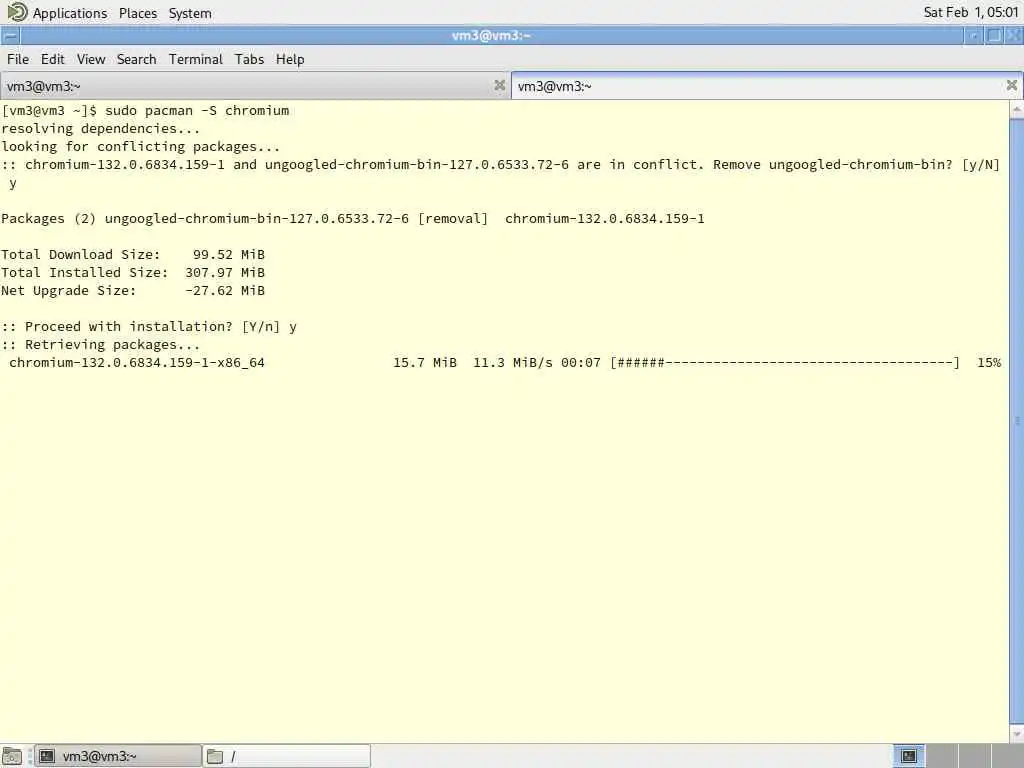The height and width of the screenshot is (768, 1024).
Task: Open the Places menu
Action: (x=138, y=13)
